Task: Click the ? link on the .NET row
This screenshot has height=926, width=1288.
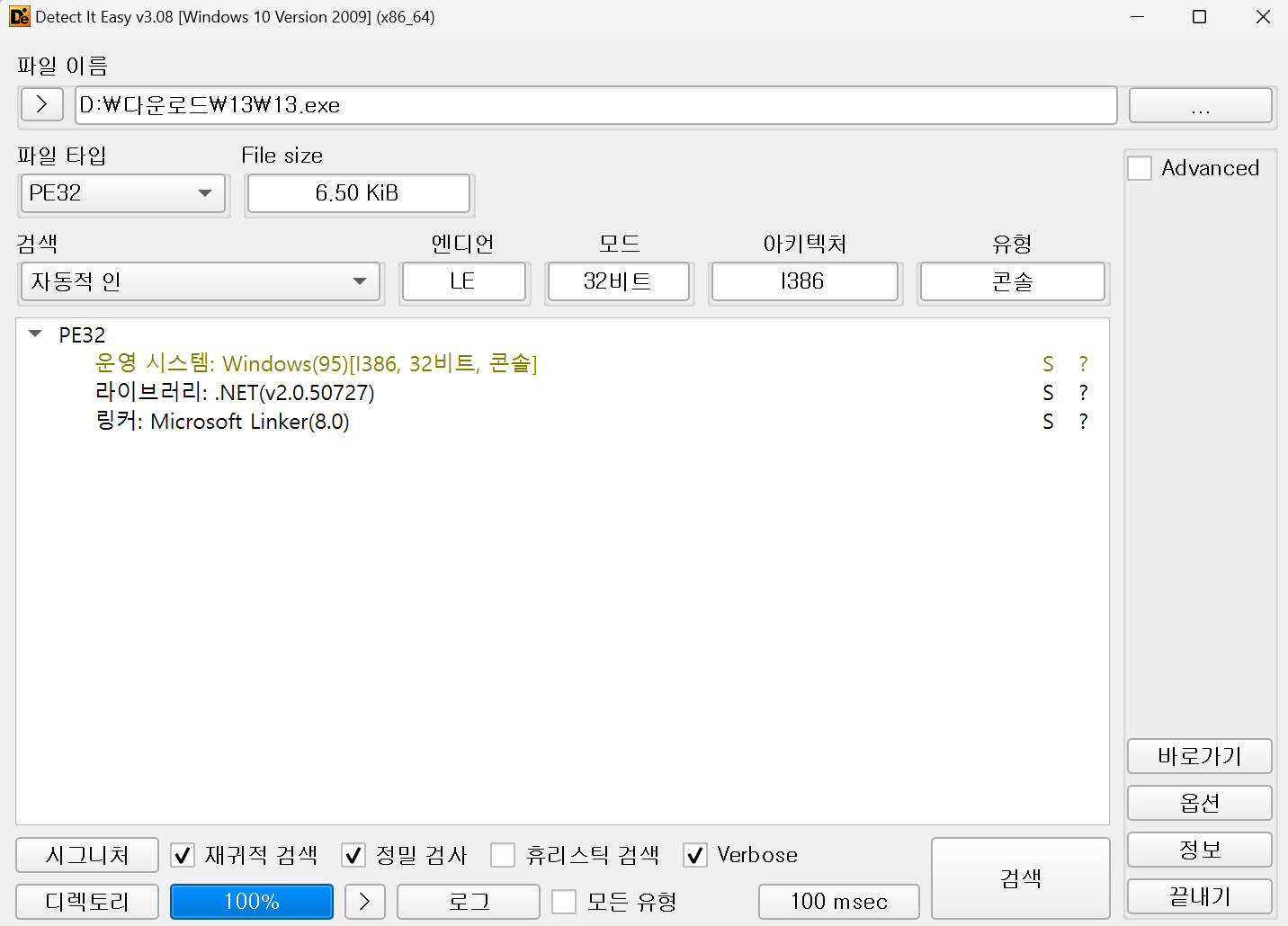Action: [x=1083, y=393]
